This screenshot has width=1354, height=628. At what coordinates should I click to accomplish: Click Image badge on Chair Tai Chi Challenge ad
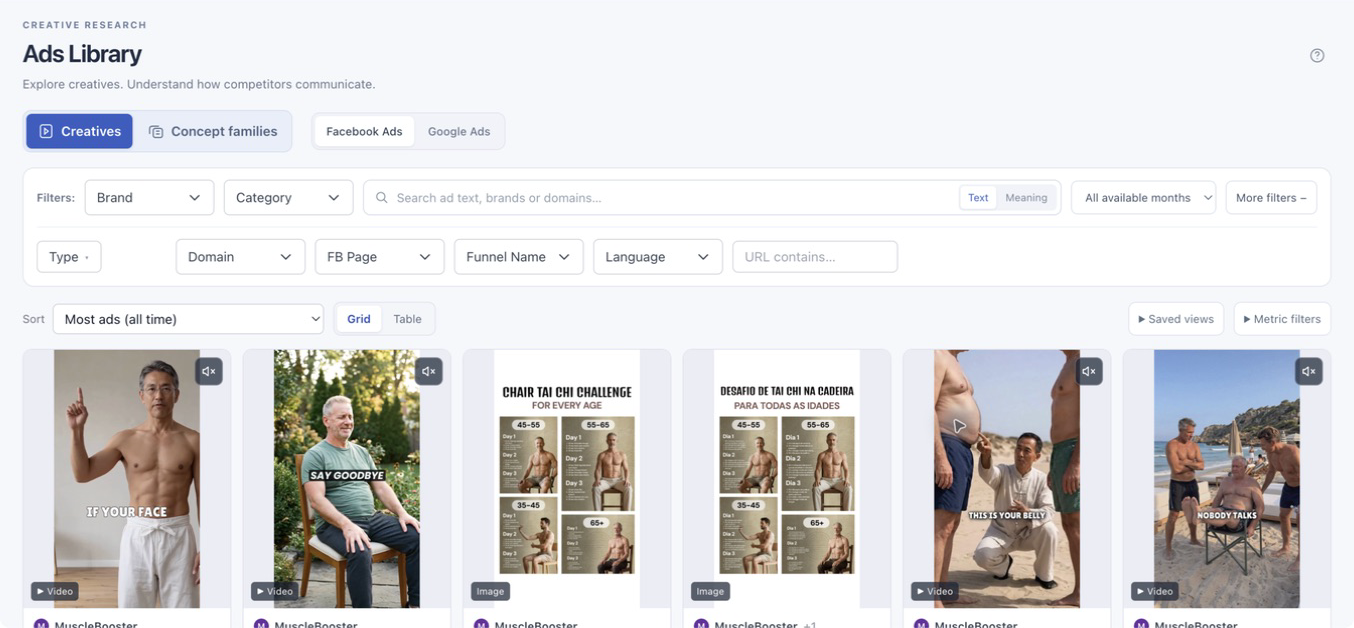(490, 591)
